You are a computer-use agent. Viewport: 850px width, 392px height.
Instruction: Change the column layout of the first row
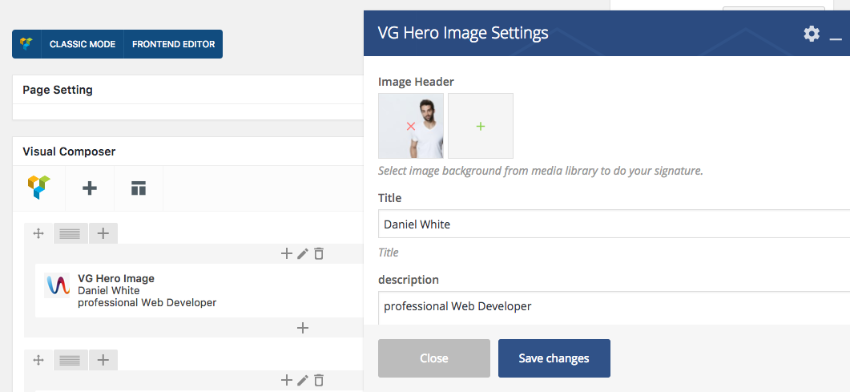click(x=70, y=234)
